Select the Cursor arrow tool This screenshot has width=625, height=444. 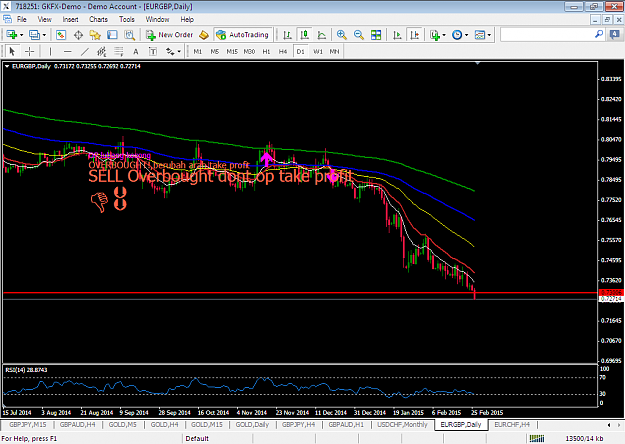(12, 51)
